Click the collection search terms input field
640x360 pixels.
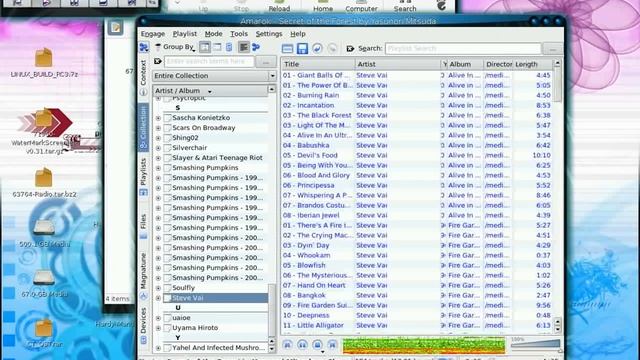coord(209,62)
